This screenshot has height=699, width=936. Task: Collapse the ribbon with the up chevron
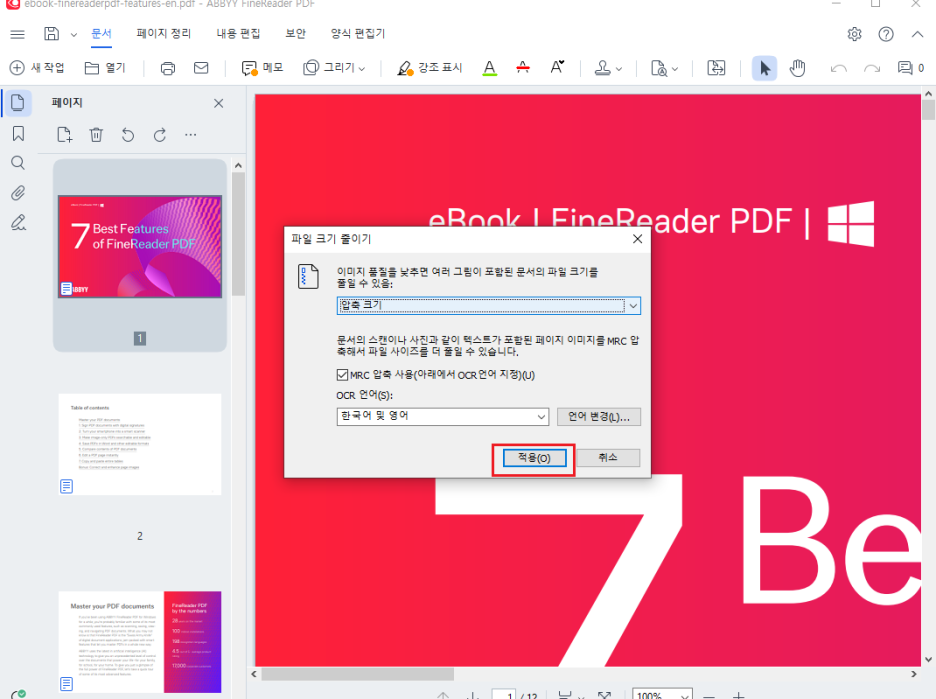tap(917, 34)
